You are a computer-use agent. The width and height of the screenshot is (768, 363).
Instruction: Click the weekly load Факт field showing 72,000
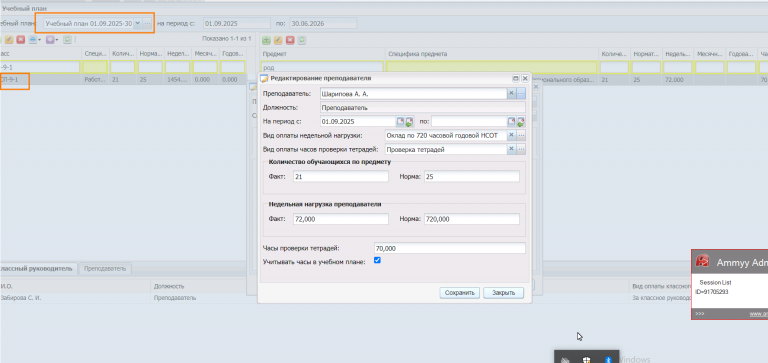click(x=341, y=219)
